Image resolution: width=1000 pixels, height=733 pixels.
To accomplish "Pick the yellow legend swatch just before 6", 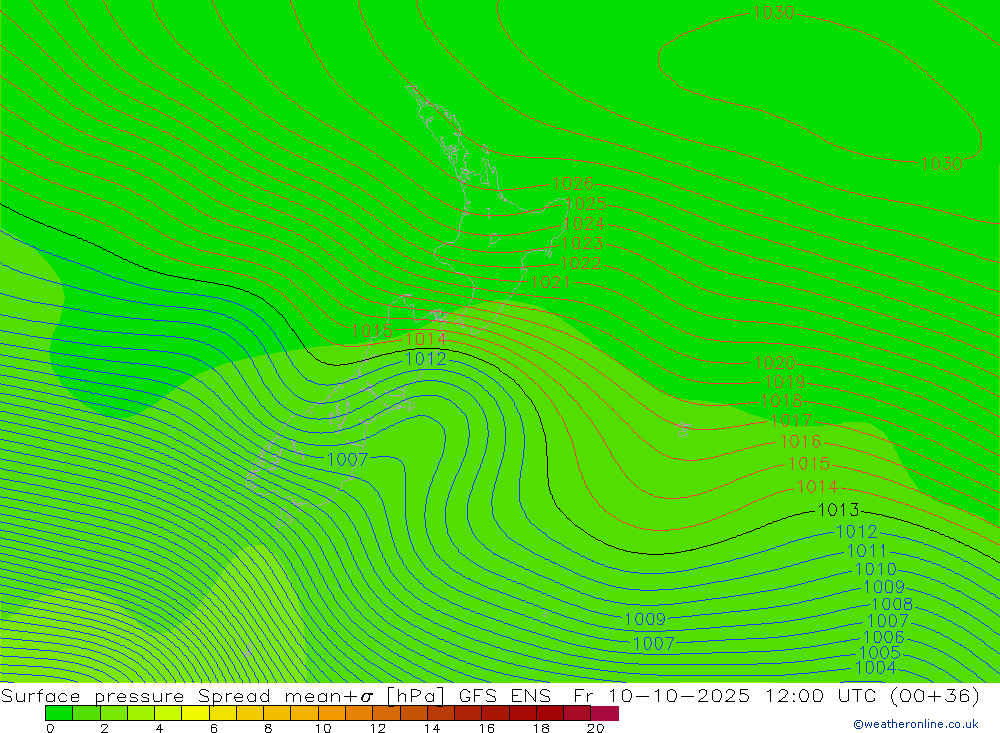I will [195, 713].
